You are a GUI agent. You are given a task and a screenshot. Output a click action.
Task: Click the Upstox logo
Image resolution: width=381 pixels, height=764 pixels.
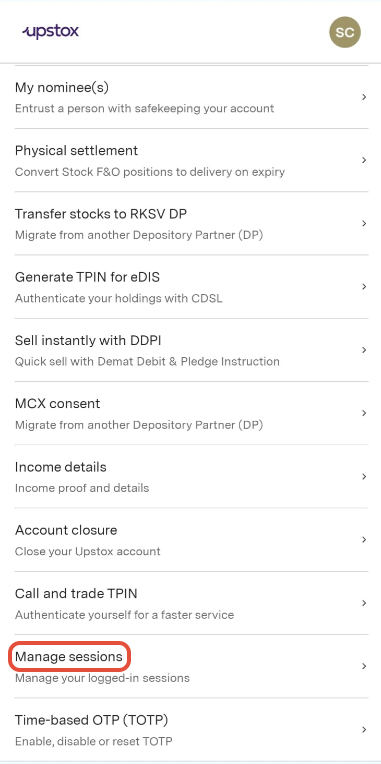(50, 32)
